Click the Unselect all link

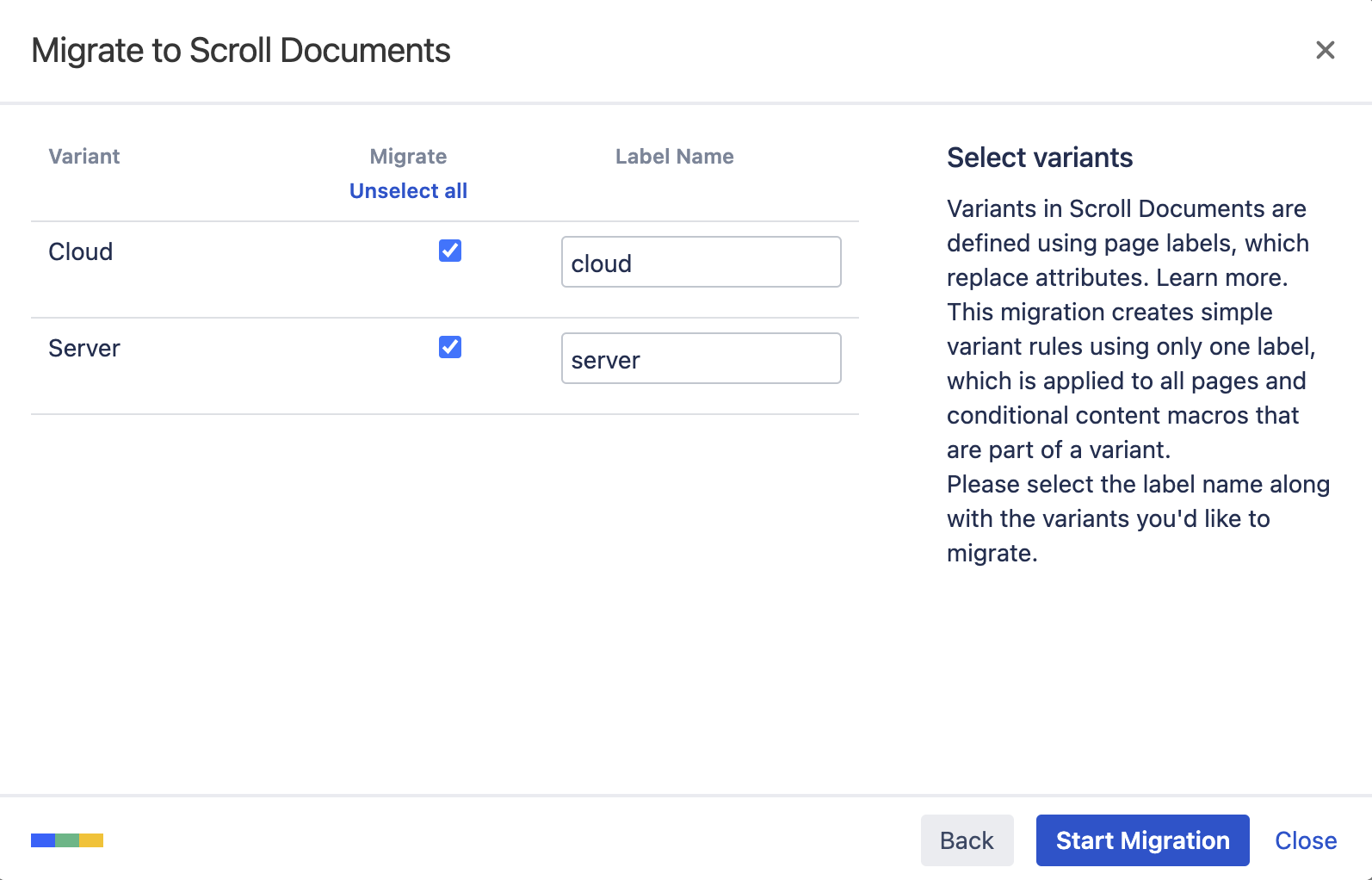tap(408, 191)
